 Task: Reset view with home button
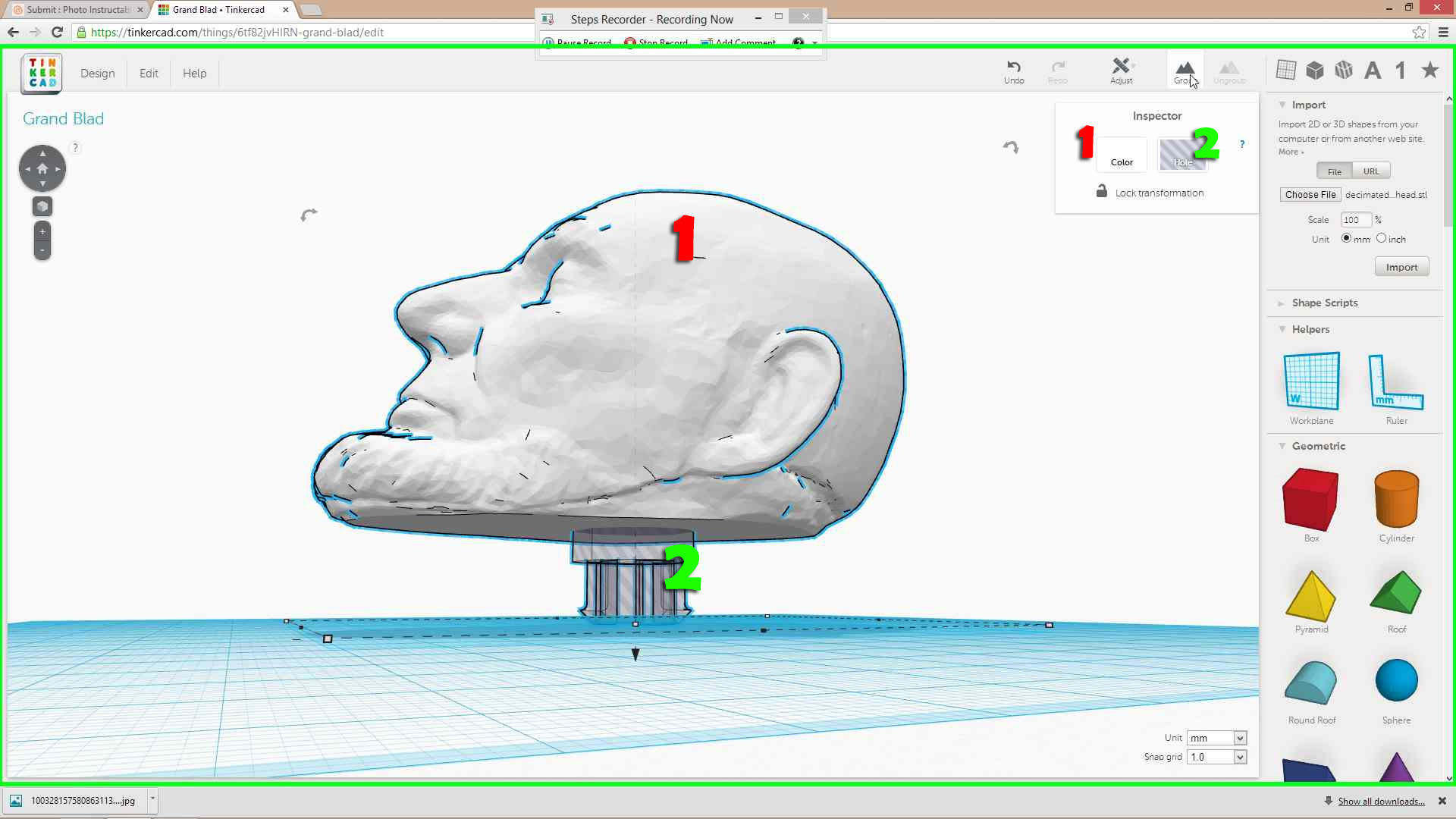[42, 168]
